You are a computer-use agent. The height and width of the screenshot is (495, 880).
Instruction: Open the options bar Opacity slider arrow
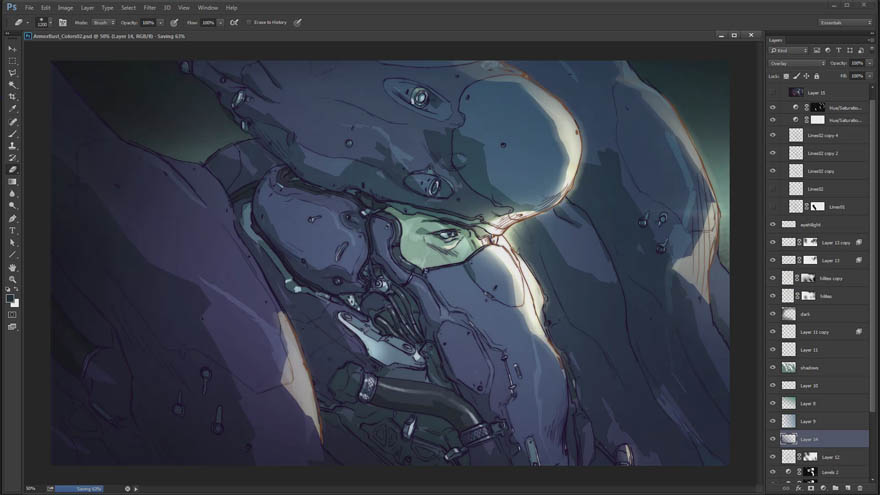[160, 22]
